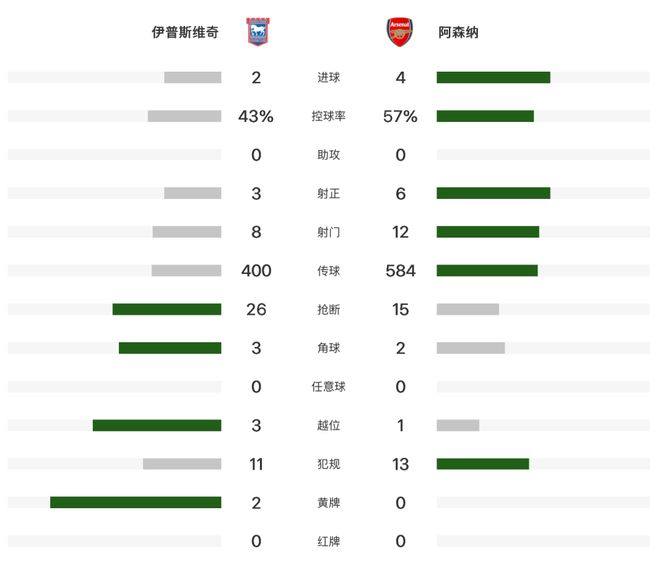The width and height of the screenshot is (660, 575).
Task: Click Ipswich's grey possession bar
Action: (184, 116)
